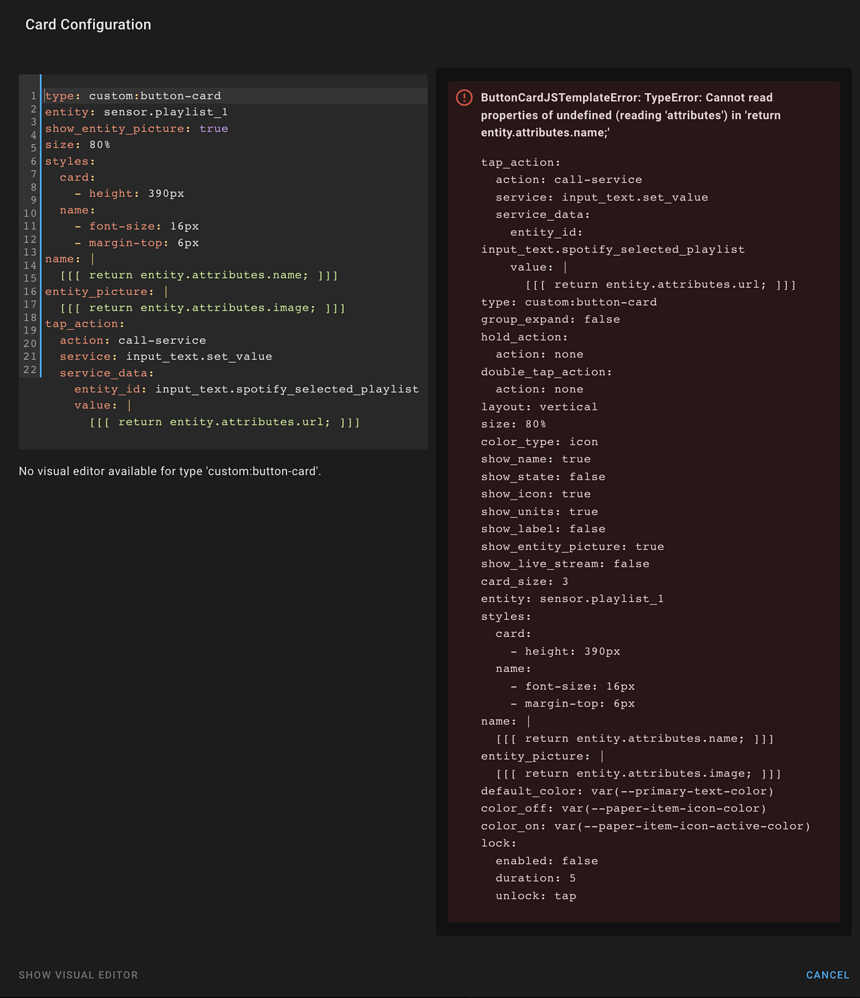Click the 'entity: sensor.playlist_1' editor line
Viewport: 860px width, 998px height.
(x=136, y=112)
